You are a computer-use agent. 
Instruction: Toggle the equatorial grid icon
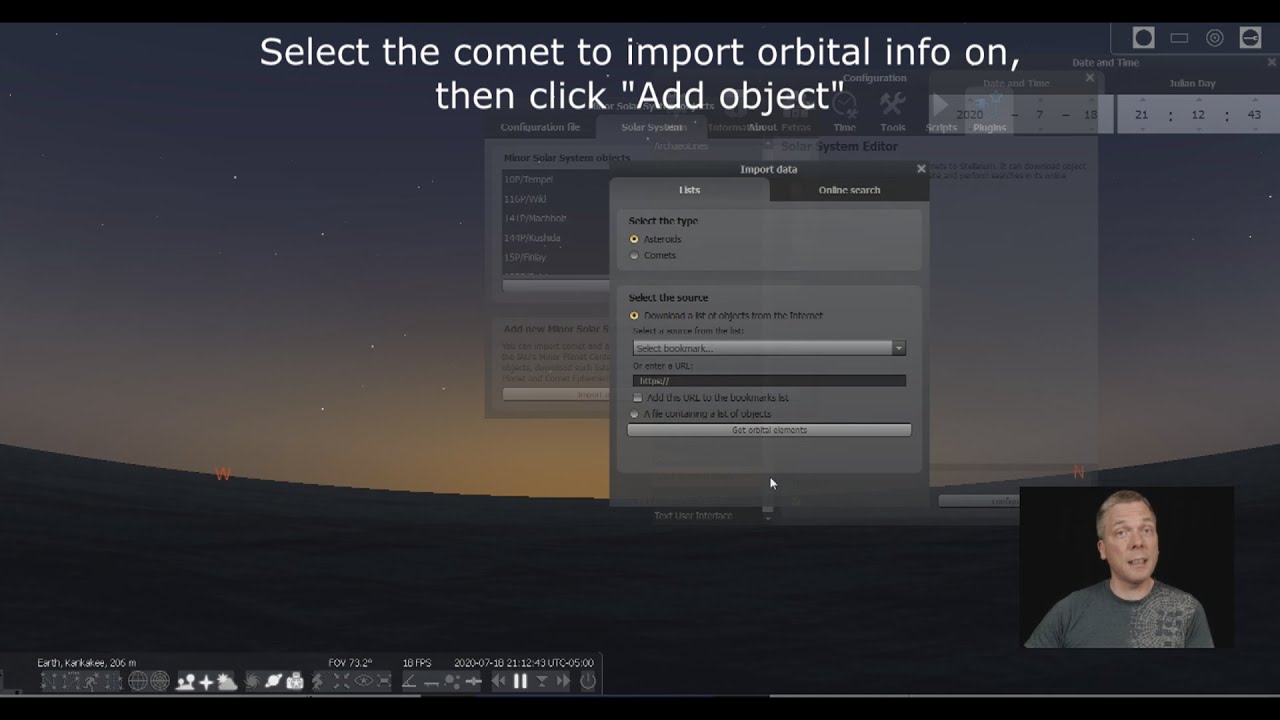137,681
